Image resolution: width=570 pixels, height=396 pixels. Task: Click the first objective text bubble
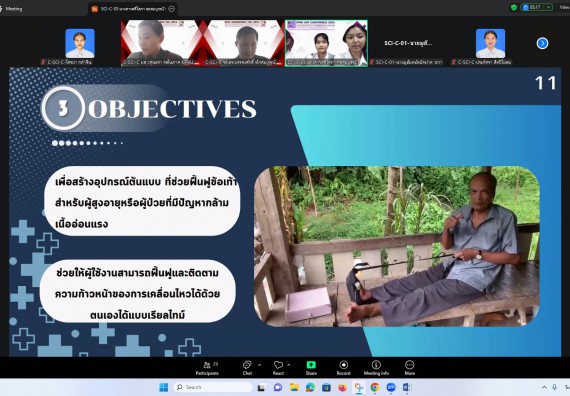(142, 201)
